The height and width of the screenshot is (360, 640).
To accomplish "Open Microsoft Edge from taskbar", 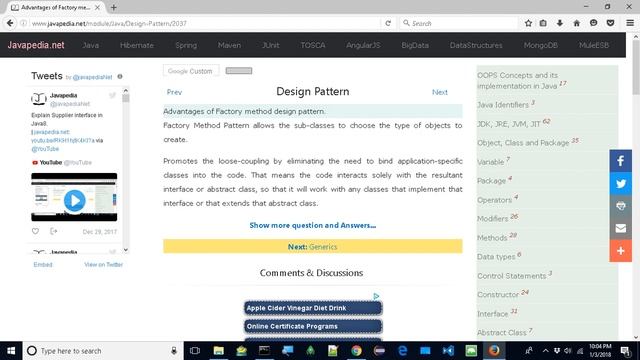I will (402, 351).
